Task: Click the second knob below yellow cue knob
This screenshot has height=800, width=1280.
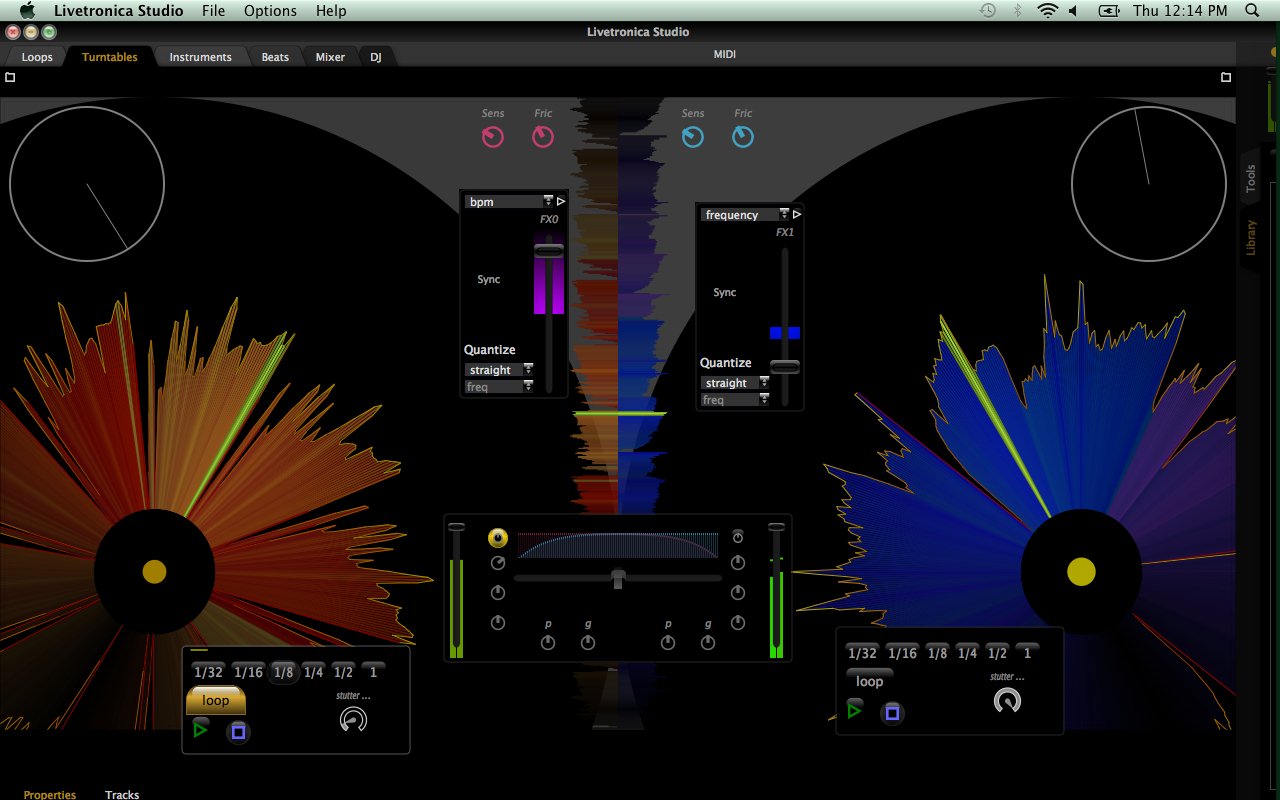Action: click(x=498, y=593)
